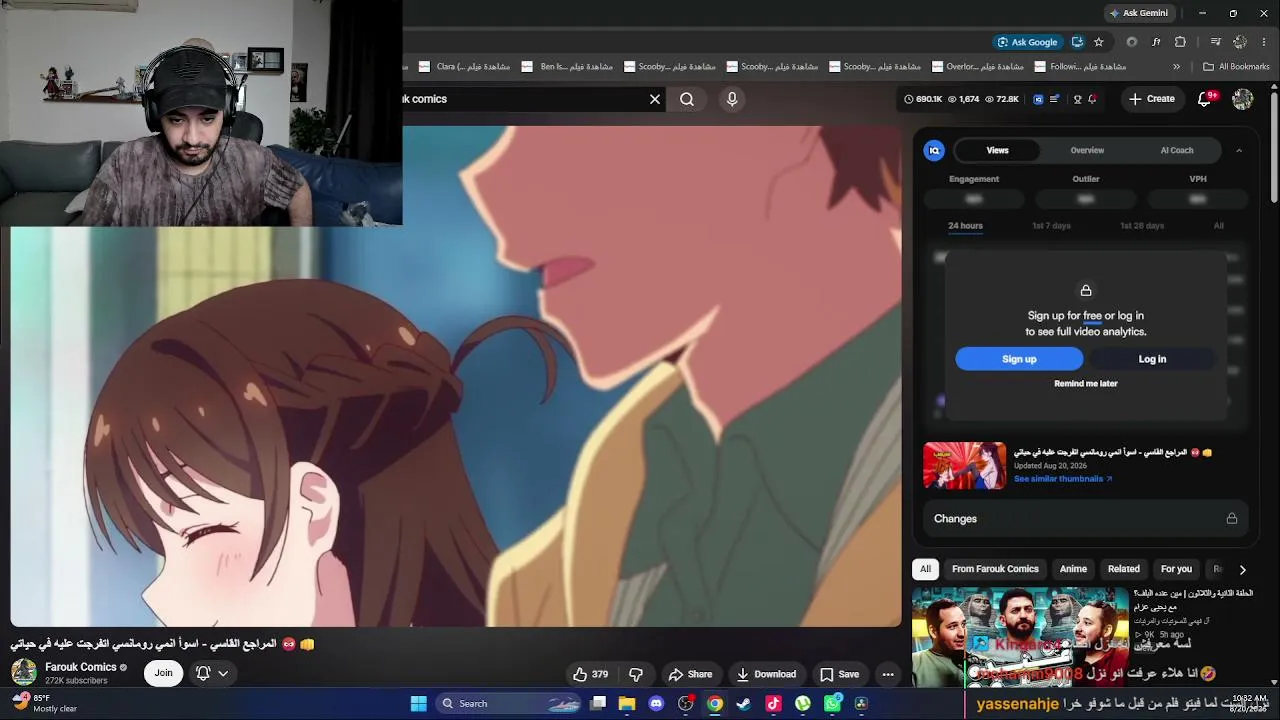The width and height of the screenshot is (1280, 720).
Task: Open the Clara bookmark
Action: click(x=464, y=67)
